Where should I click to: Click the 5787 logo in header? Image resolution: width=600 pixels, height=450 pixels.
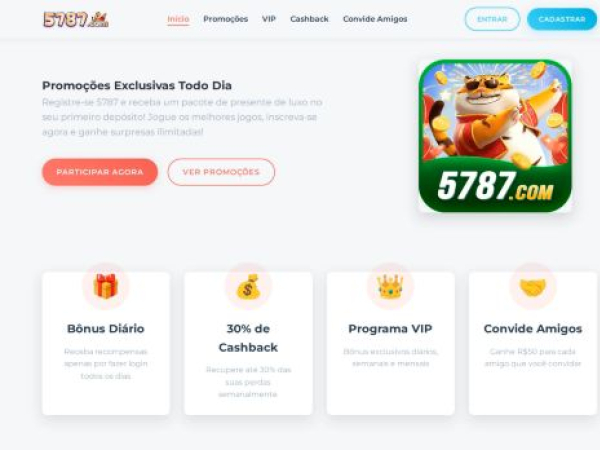tap(76, 20)
